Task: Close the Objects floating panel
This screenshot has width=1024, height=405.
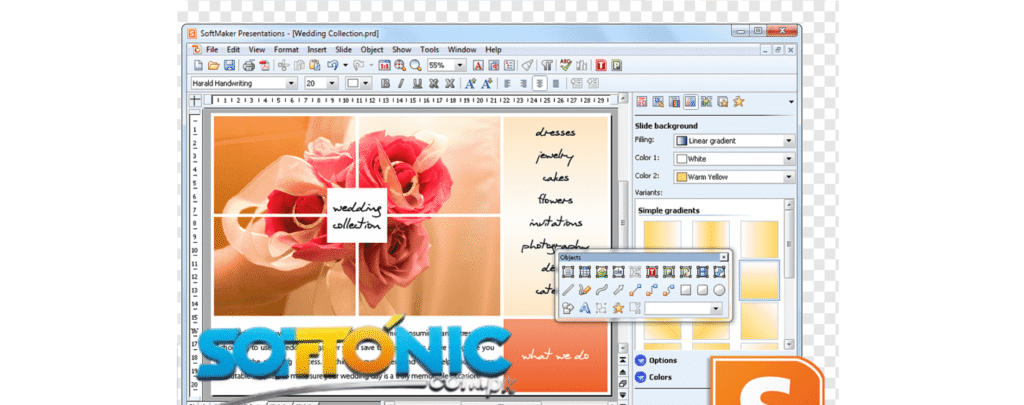Action: (x=723, y=257)
